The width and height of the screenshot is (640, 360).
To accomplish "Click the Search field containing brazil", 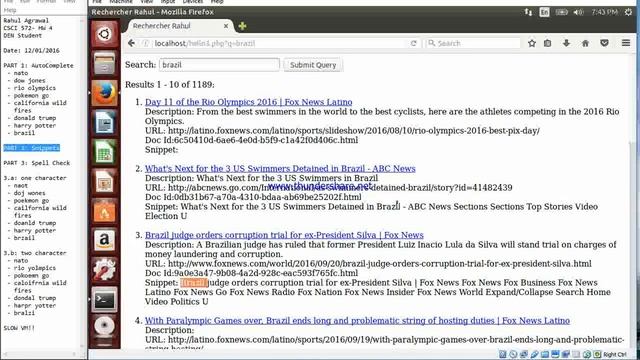I will click(219, 65).
